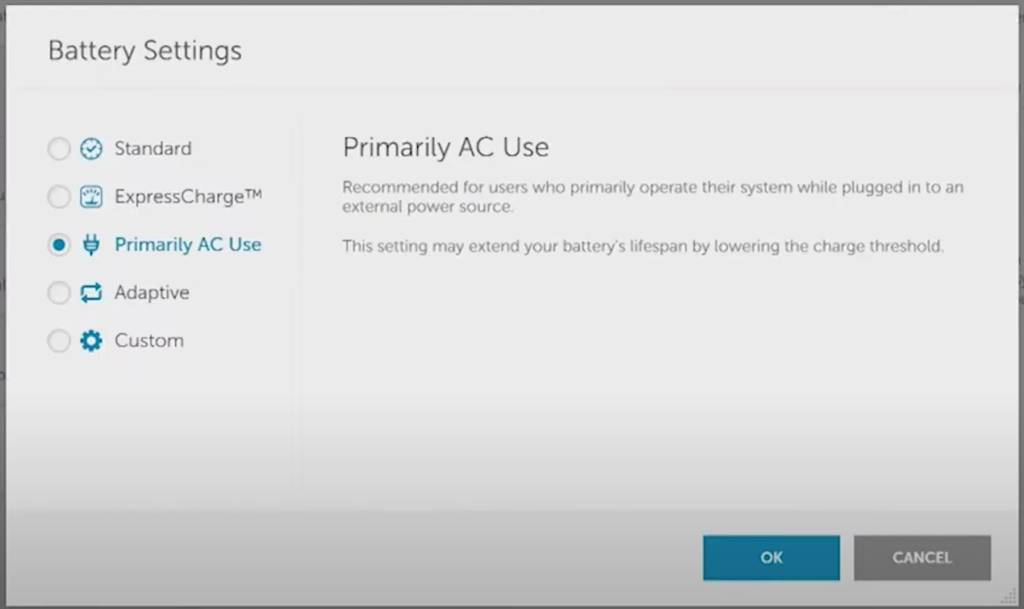Choose the ExpressCharge radio button
This screenshot has width=1024, height=609.
[59, 197]
